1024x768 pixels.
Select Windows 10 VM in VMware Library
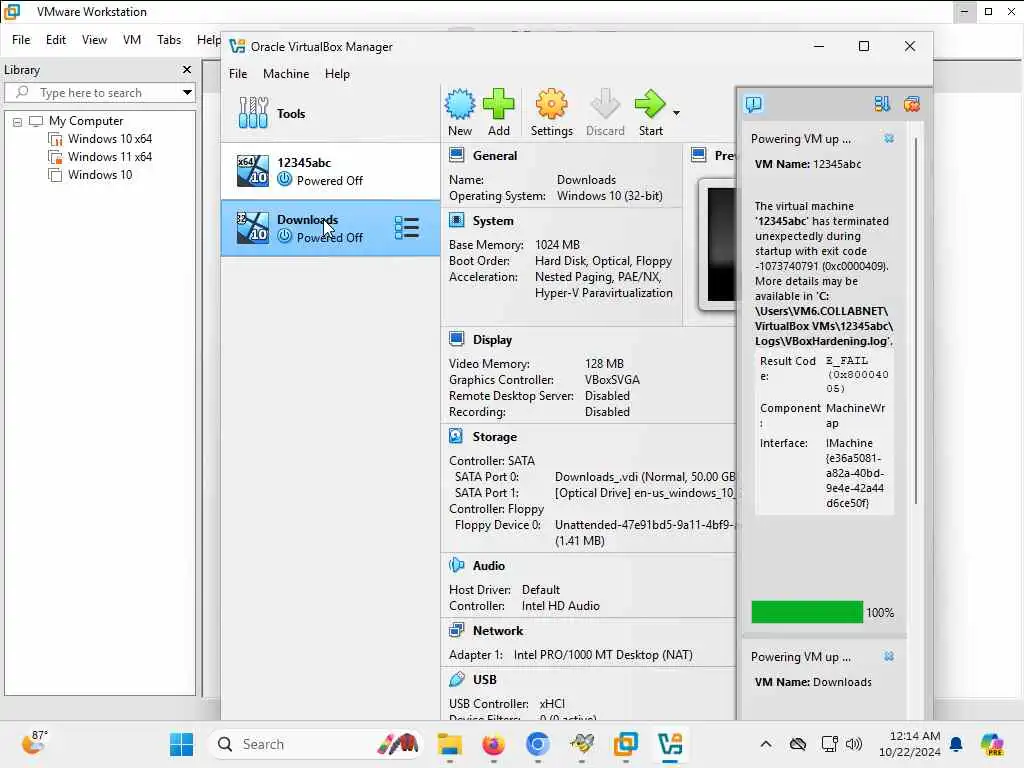[91, 175]
